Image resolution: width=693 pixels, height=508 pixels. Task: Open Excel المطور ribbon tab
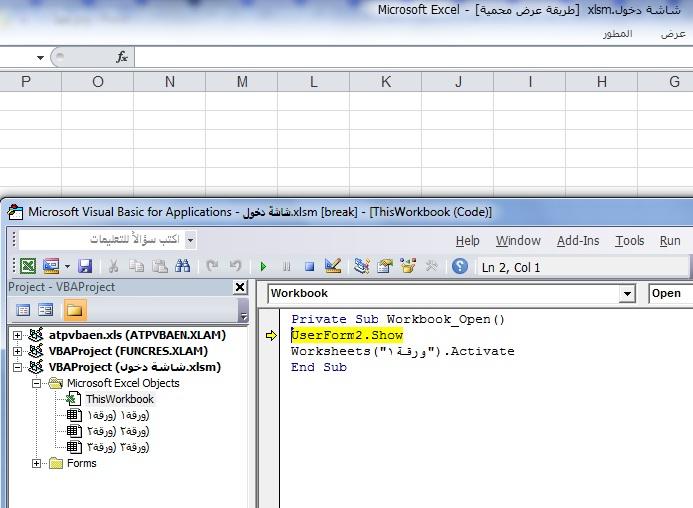tap(617, 34)
